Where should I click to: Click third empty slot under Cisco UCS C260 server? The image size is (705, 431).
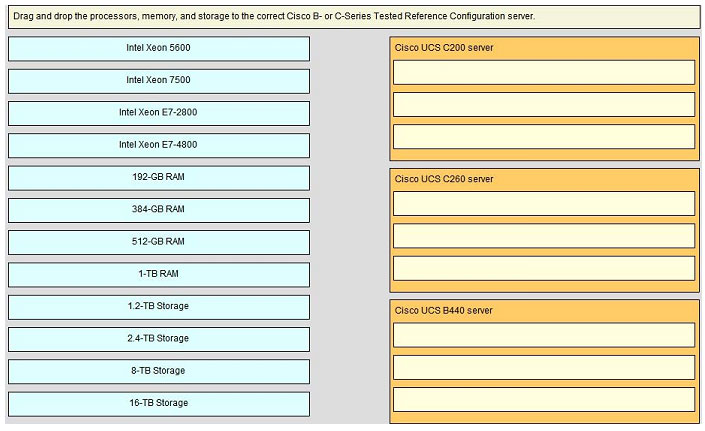pos(544,268)
